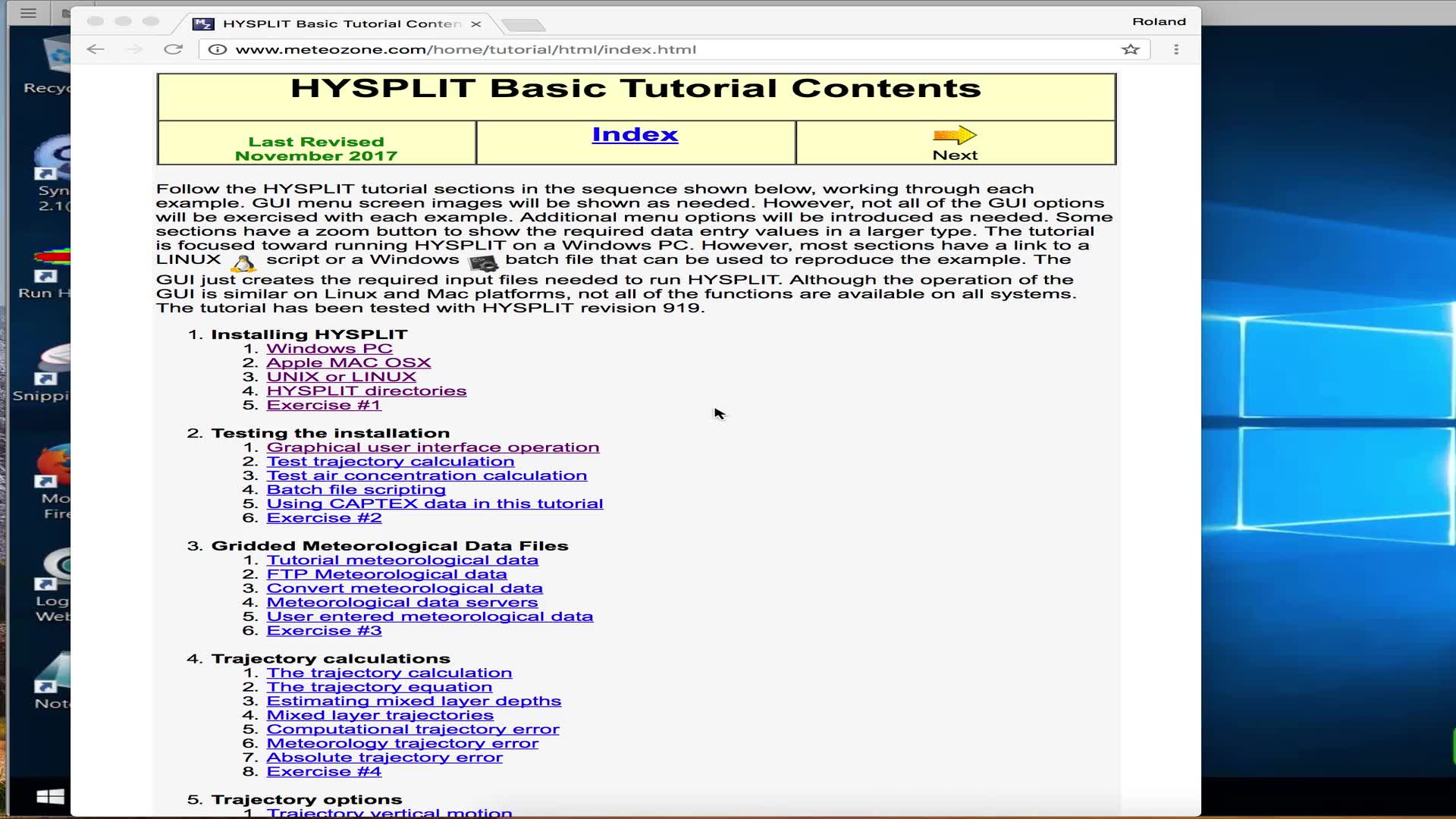The height and width of the screenshot is (819, 1456).
Task: Open a new blank browser tab
Action: coord(523,25)
